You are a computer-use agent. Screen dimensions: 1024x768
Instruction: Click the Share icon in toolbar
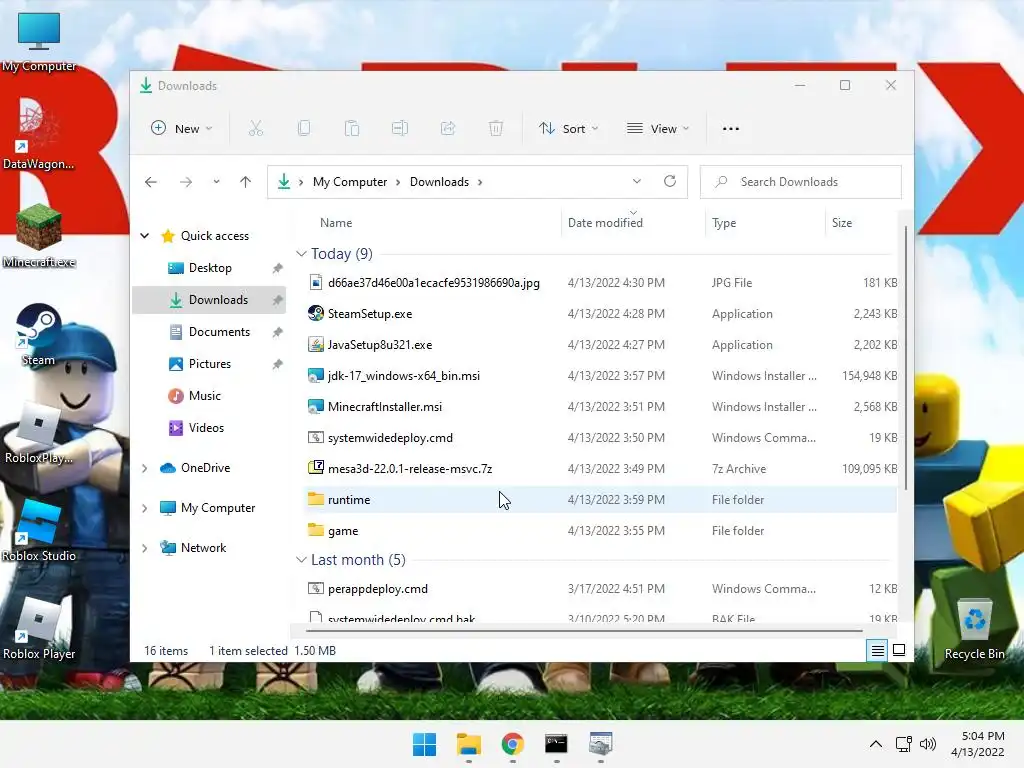448,129
